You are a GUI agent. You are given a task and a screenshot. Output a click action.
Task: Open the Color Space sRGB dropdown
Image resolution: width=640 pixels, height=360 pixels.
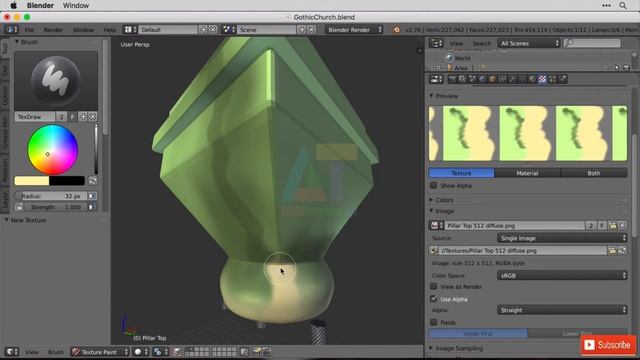point(562,276)
